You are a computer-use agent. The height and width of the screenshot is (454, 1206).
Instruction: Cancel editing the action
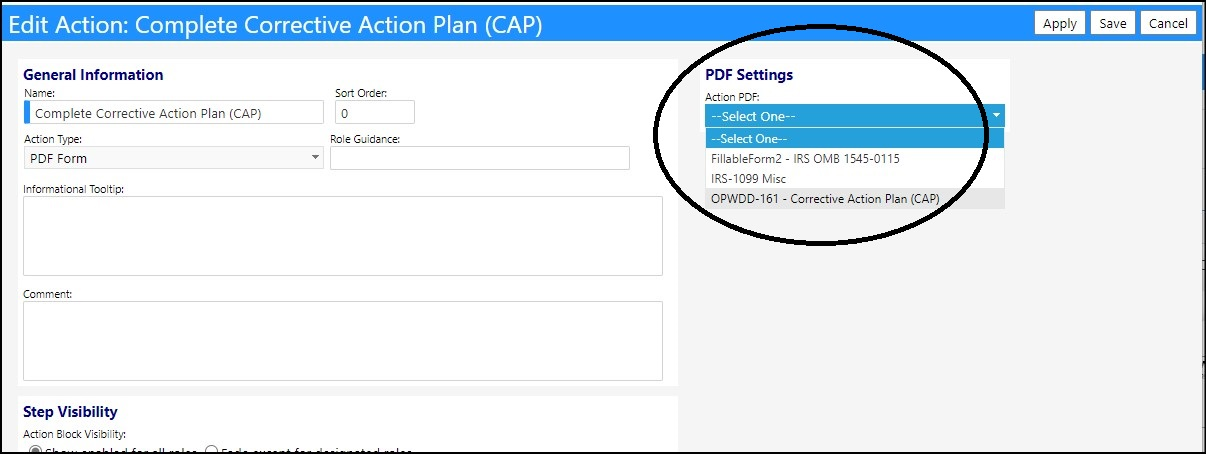pos(1168,23)
